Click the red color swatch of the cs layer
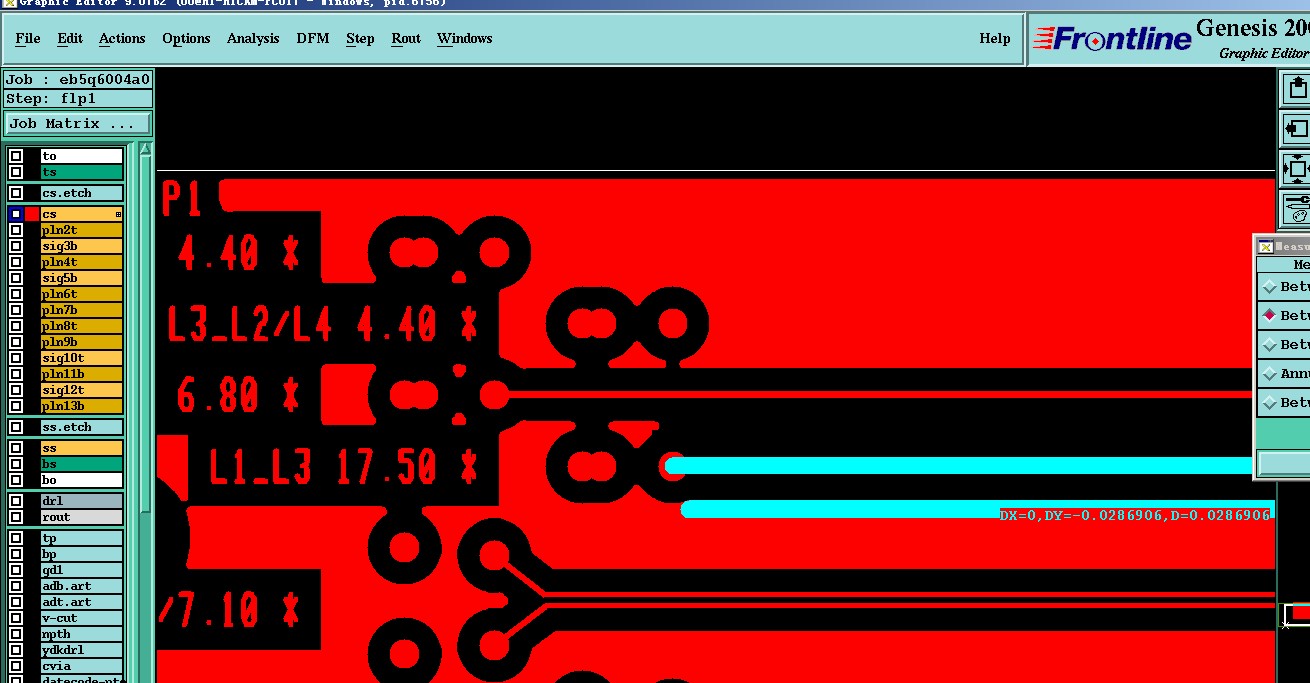Image resolution: width=1310 pixels, height=683 pixels. coord(32,214)
